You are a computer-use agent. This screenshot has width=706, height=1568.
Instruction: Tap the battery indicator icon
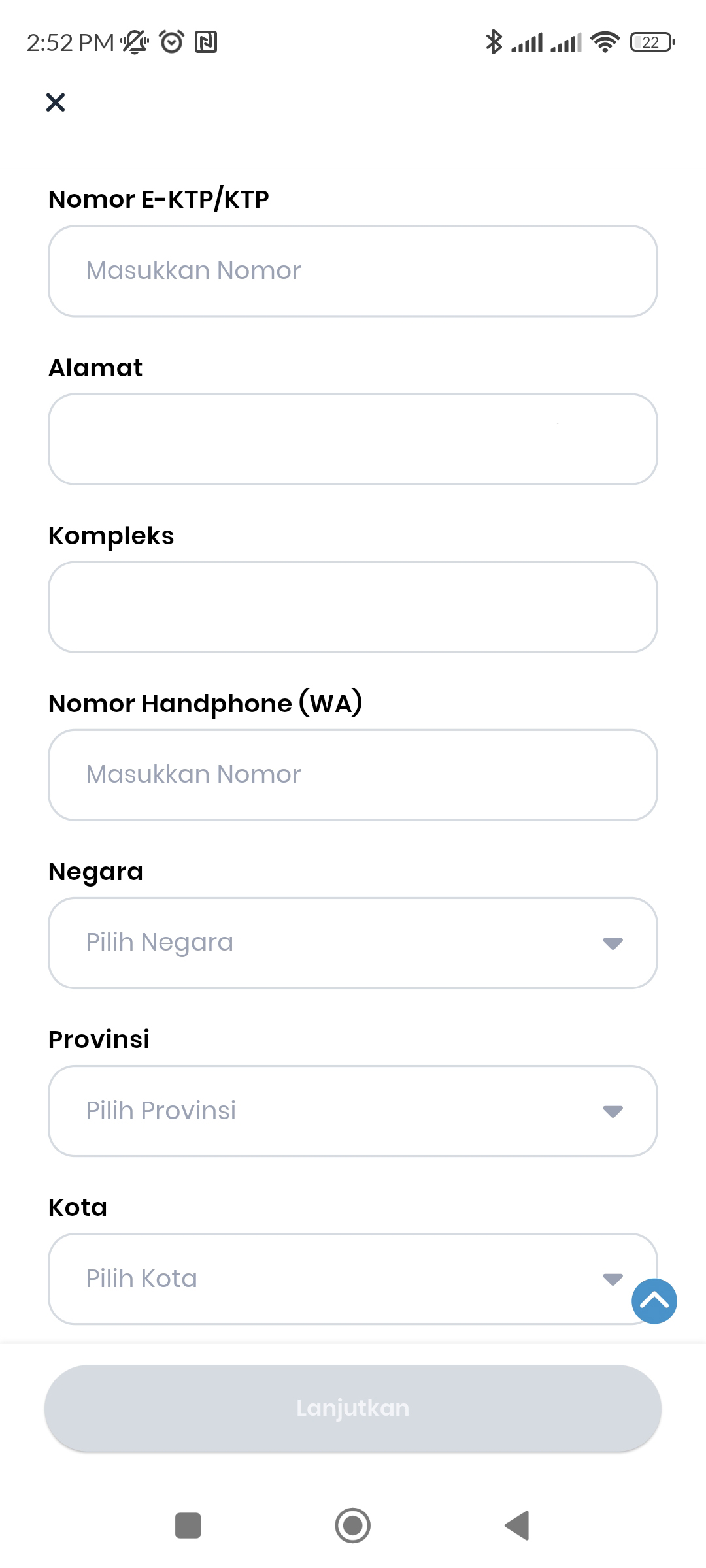pyautogui.click(x=652, y=42)
